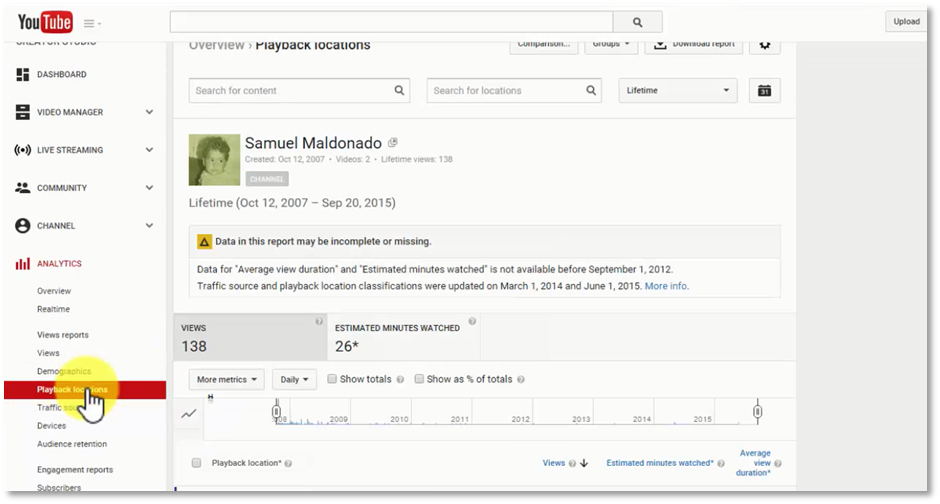940x504 pixels.
Task: Open the calendar date picker icon
Action: pos(764,90)
